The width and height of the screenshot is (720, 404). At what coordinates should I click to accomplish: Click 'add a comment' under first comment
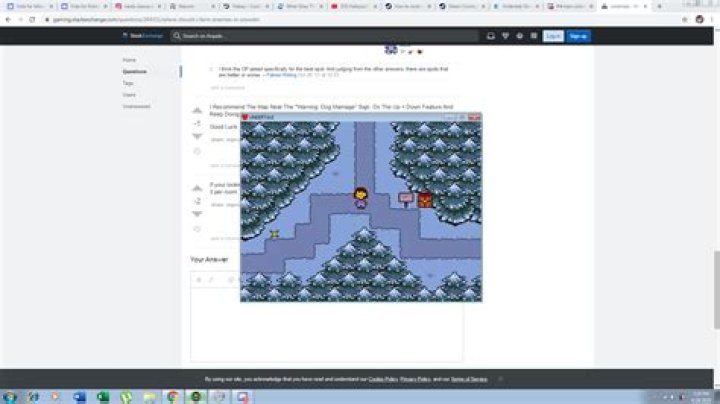click(227, 88)
